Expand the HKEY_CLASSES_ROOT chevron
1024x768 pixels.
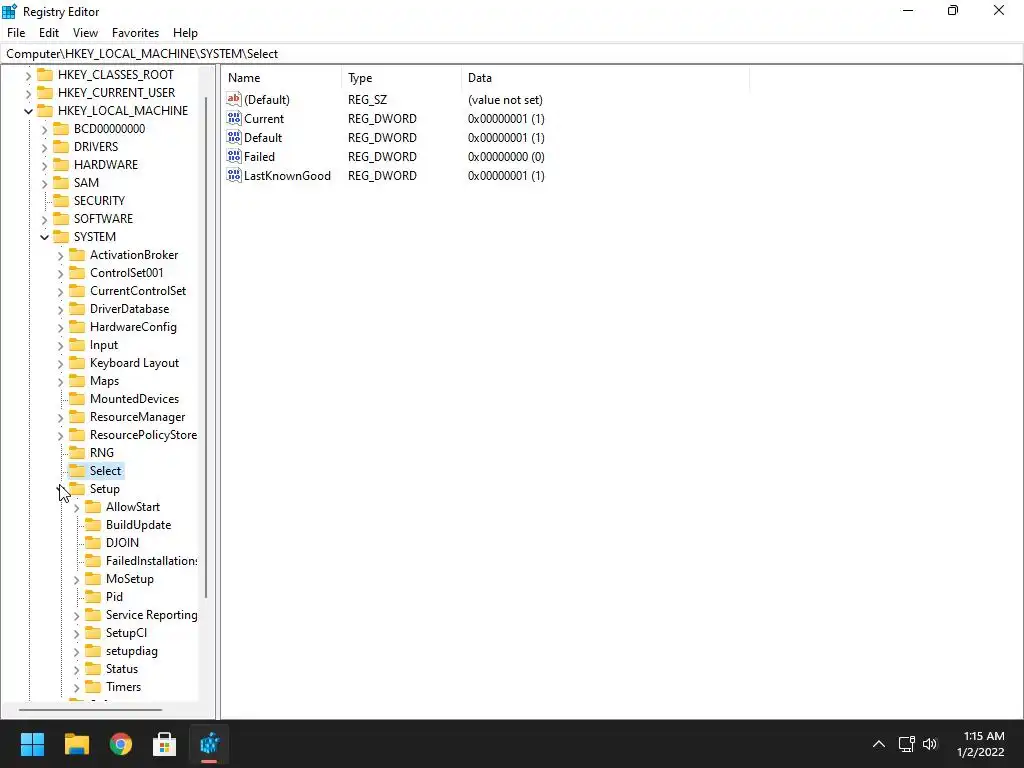[28, 76]
